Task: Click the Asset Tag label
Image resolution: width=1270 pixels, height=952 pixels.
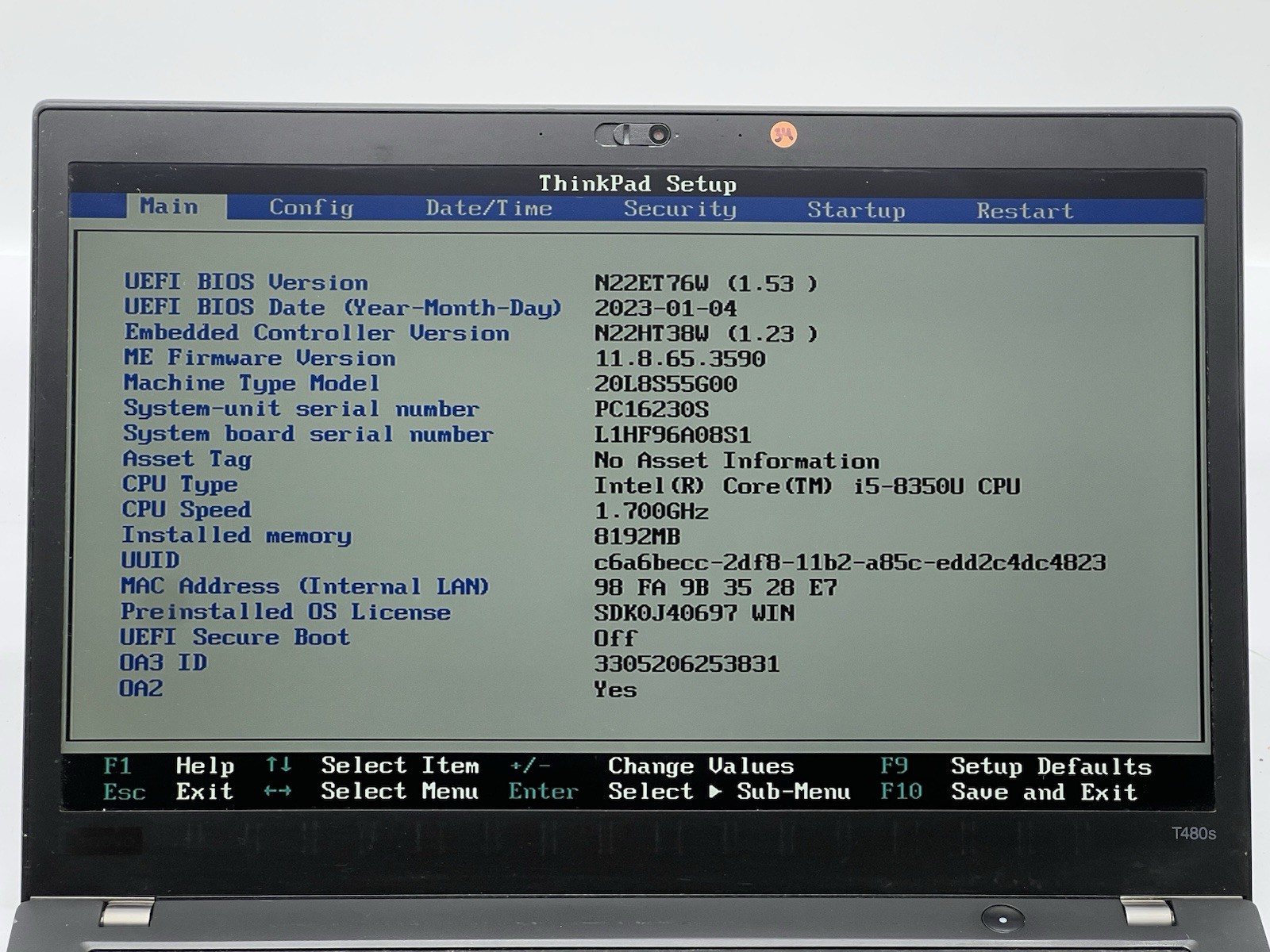Action: 187,459
